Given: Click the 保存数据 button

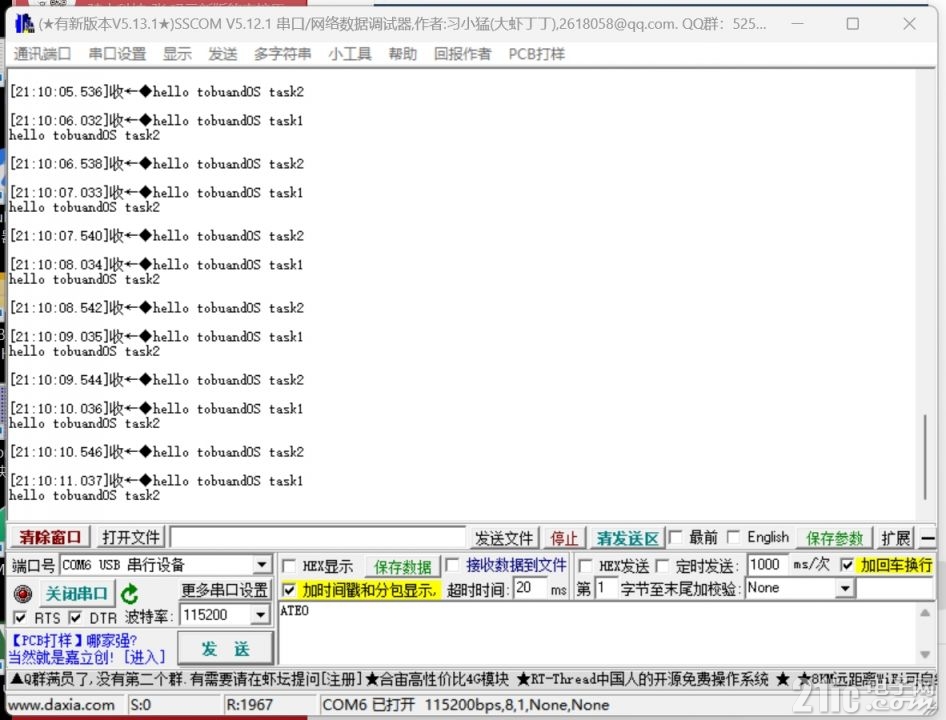Looking at the screenshot, I should 402,566.
